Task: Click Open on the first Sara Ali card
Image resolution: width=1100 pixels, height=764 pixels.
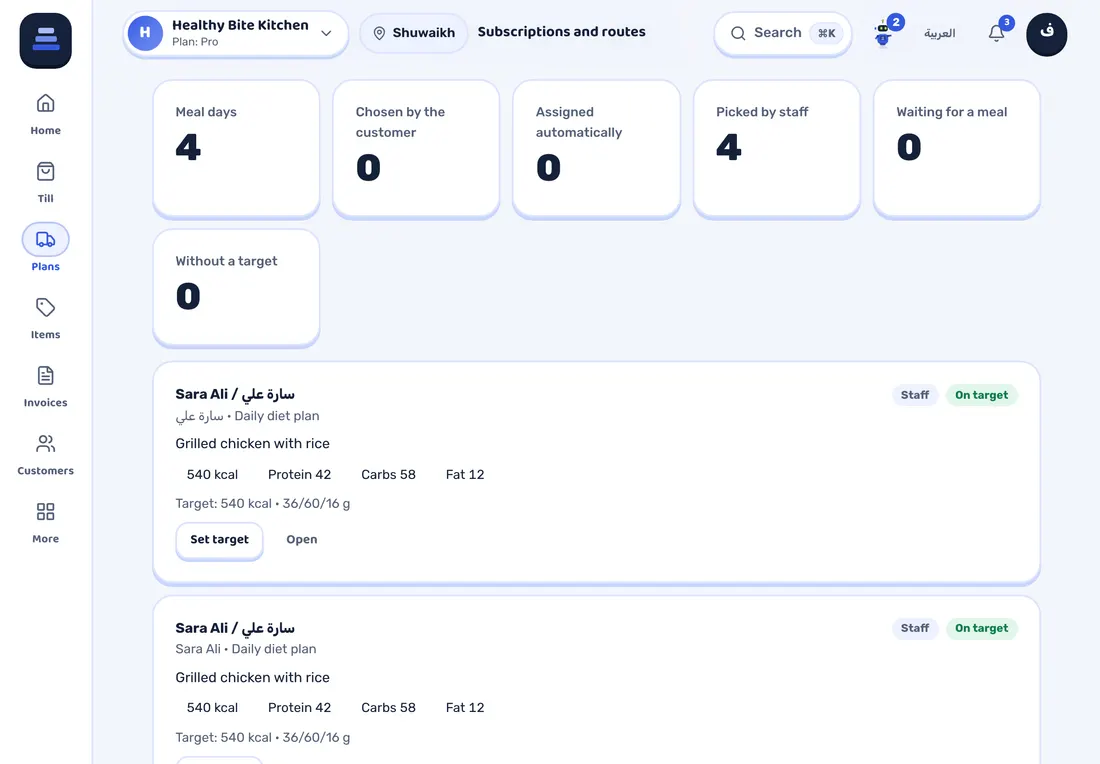Action: click(x=302, y=540)
